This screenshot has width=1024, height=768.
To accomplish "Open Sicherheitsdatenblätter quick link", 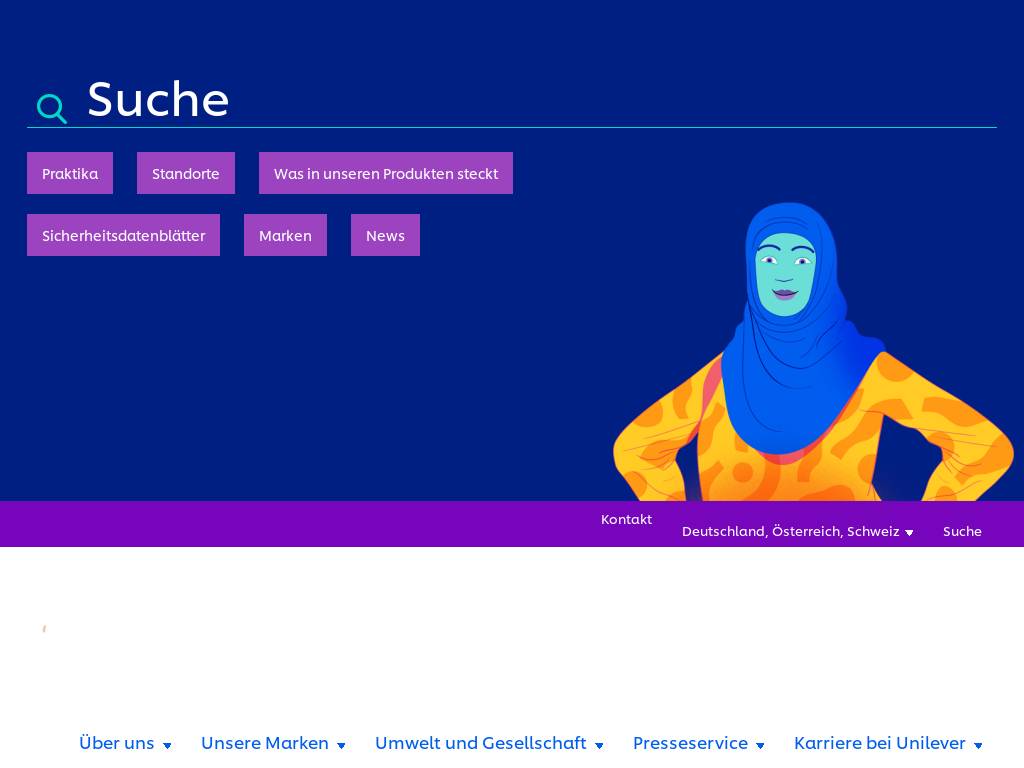I will 123,235.
